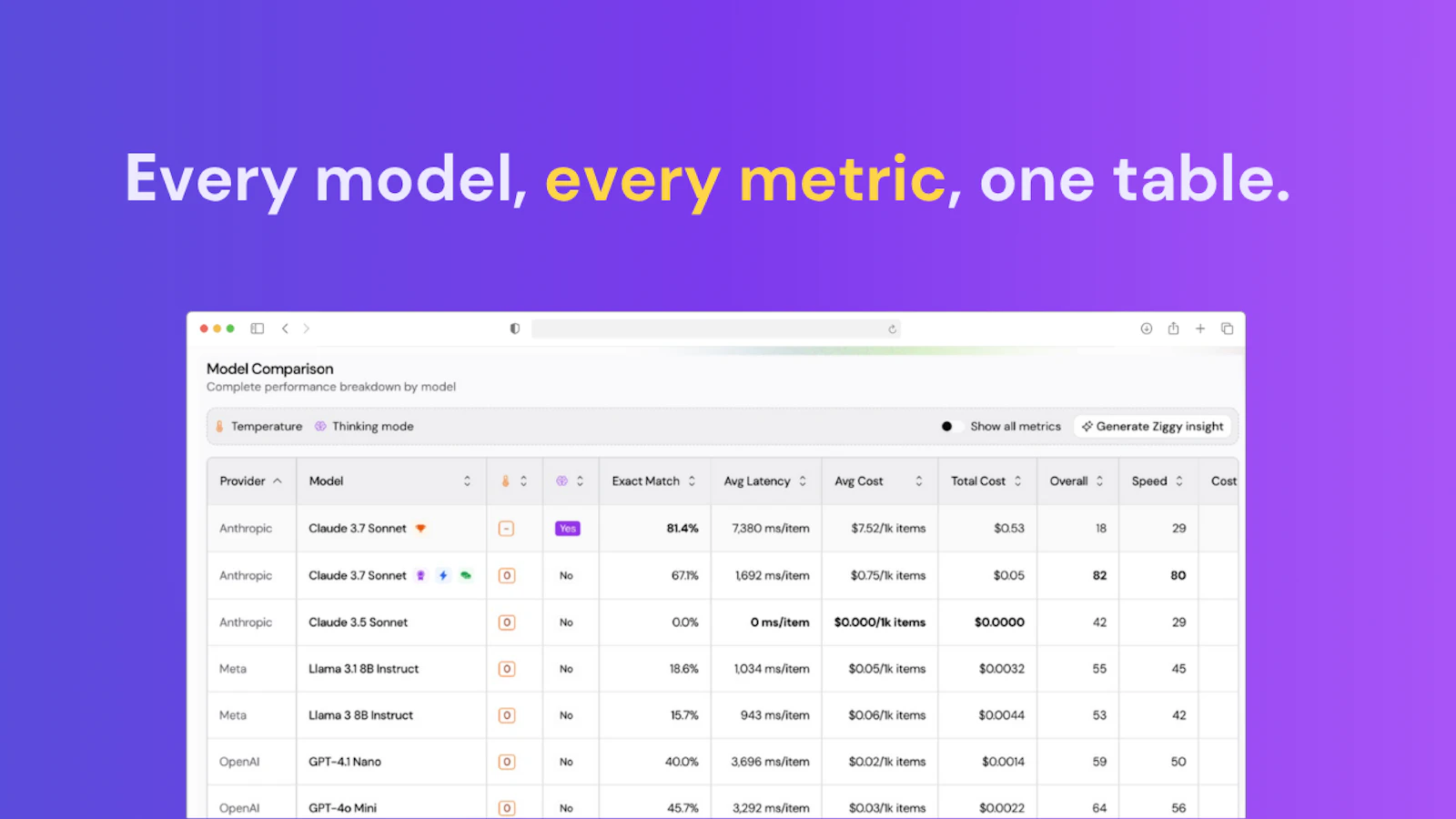This screenshot has width=1456, height=819.
Task: Click the browser address bar
Action: point(716,329)
